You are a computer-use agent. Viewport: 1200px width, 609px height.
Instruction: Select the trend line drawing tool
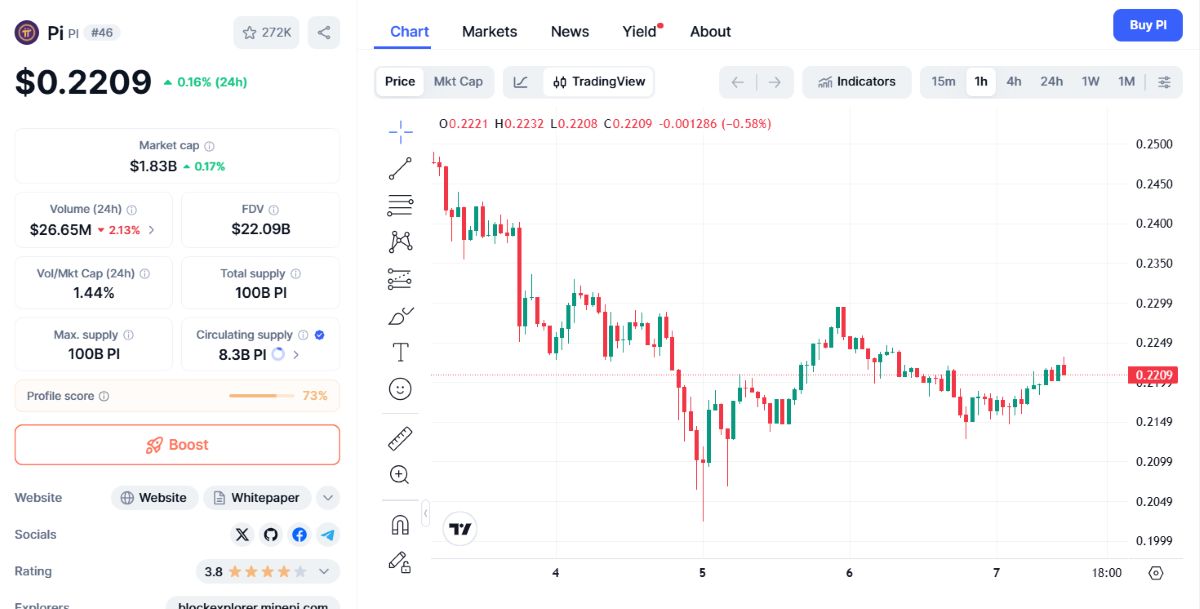click(400, 169)
